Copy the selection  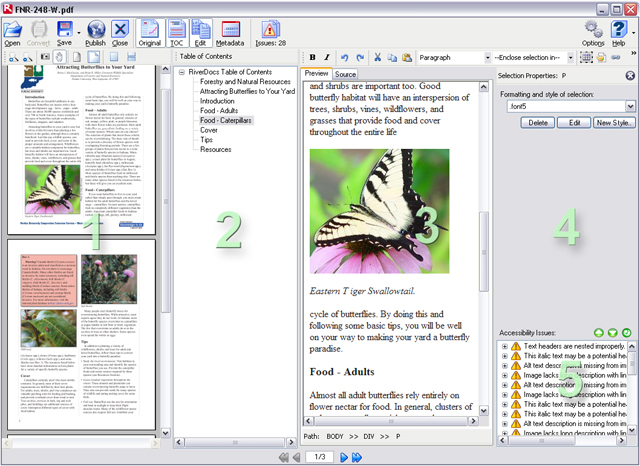[x=392, y=58]
